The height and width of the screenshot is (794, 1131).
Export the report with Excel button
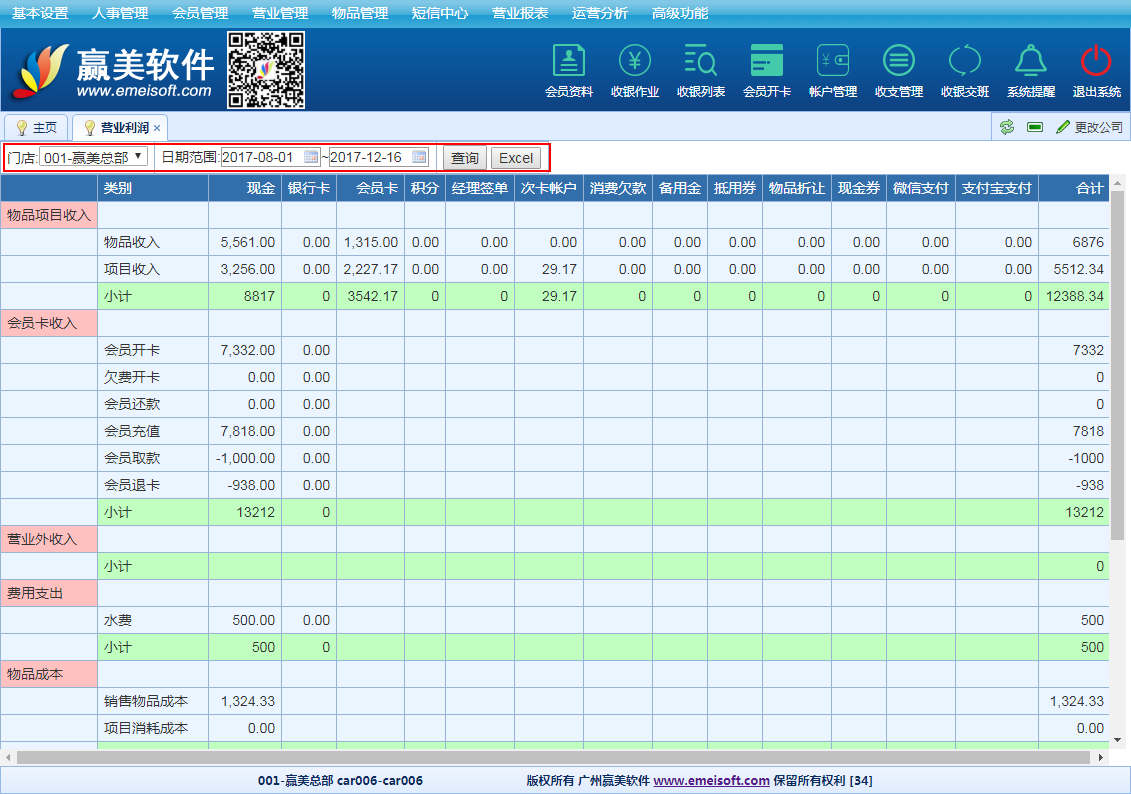point(516,158)
